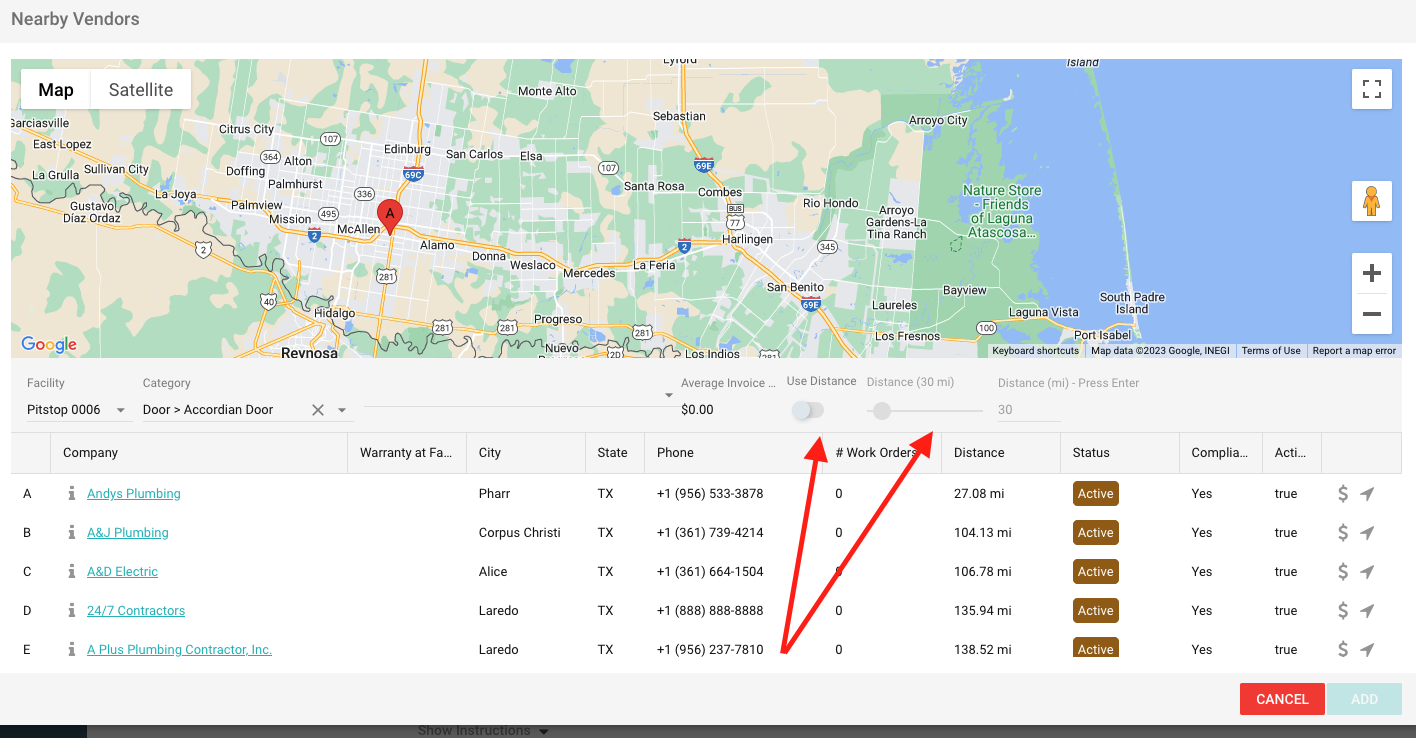Click the Distance (30 mi) slider handle
1416x738 pixels.
point(881,411)
